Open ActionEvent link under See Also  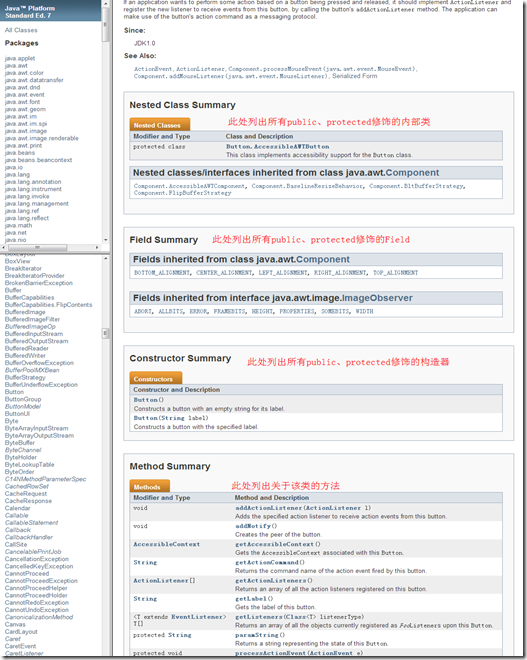pyautogui.click(x=153, y=69)
